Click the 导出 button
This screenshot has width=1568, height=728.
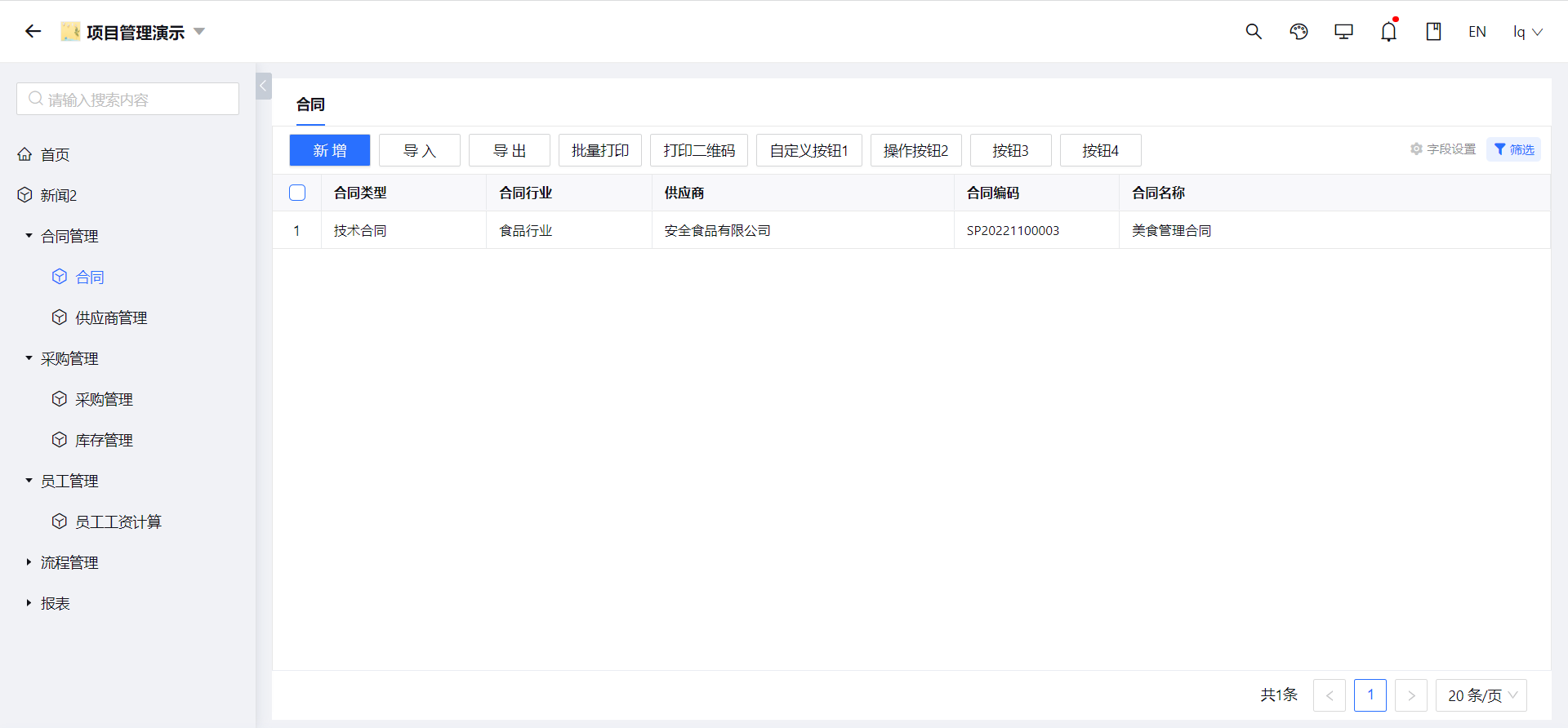click(x=510, y=150)
